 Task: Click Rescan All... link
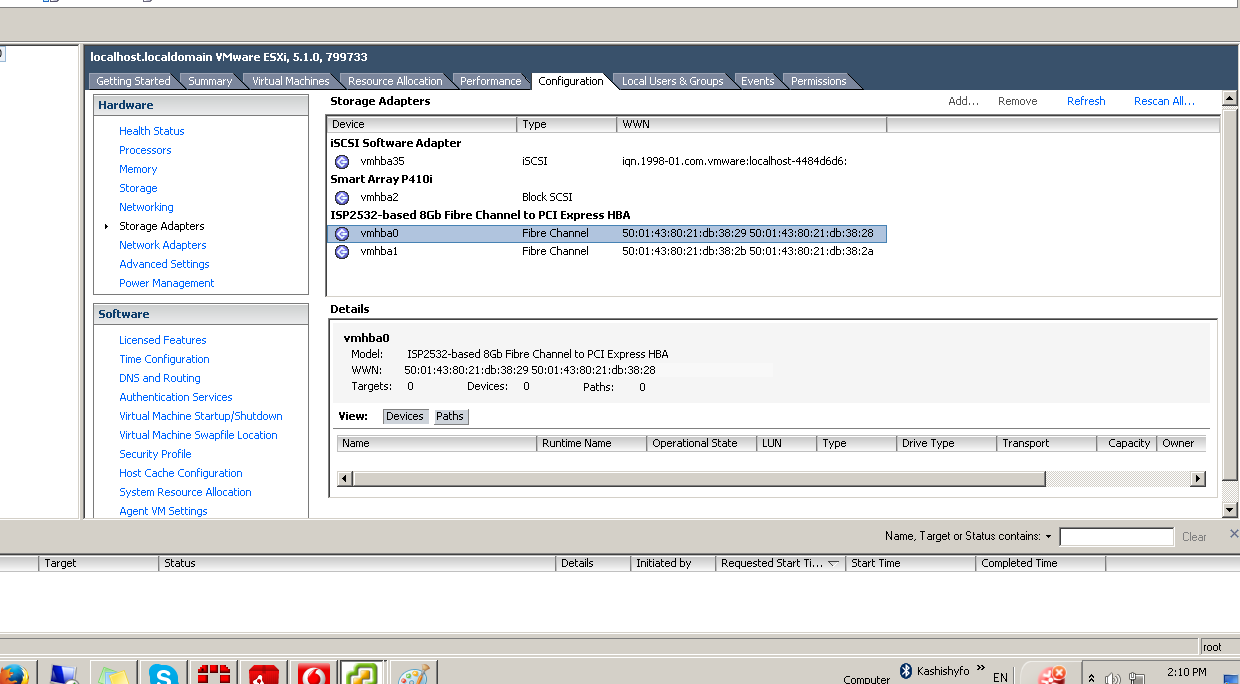point(1164,101)
